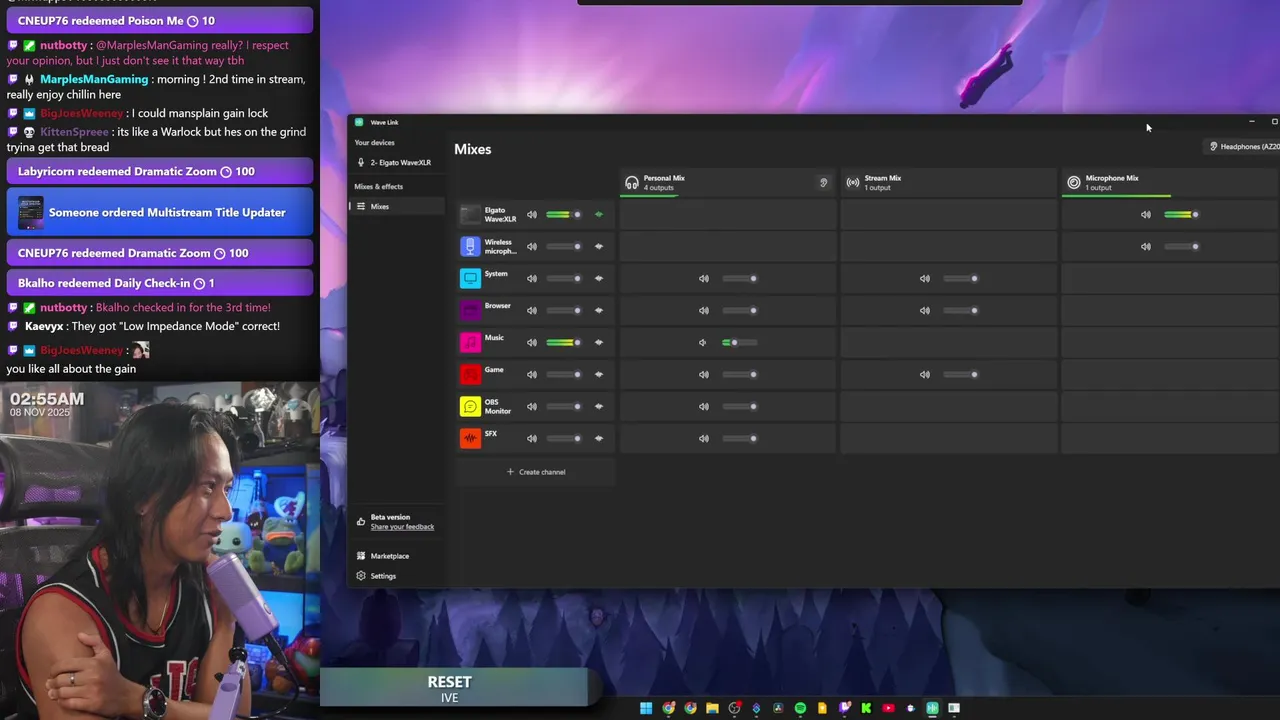Open Kick app from the taskbar
The height and width of the screenshot is (720, 1280).
866,708
